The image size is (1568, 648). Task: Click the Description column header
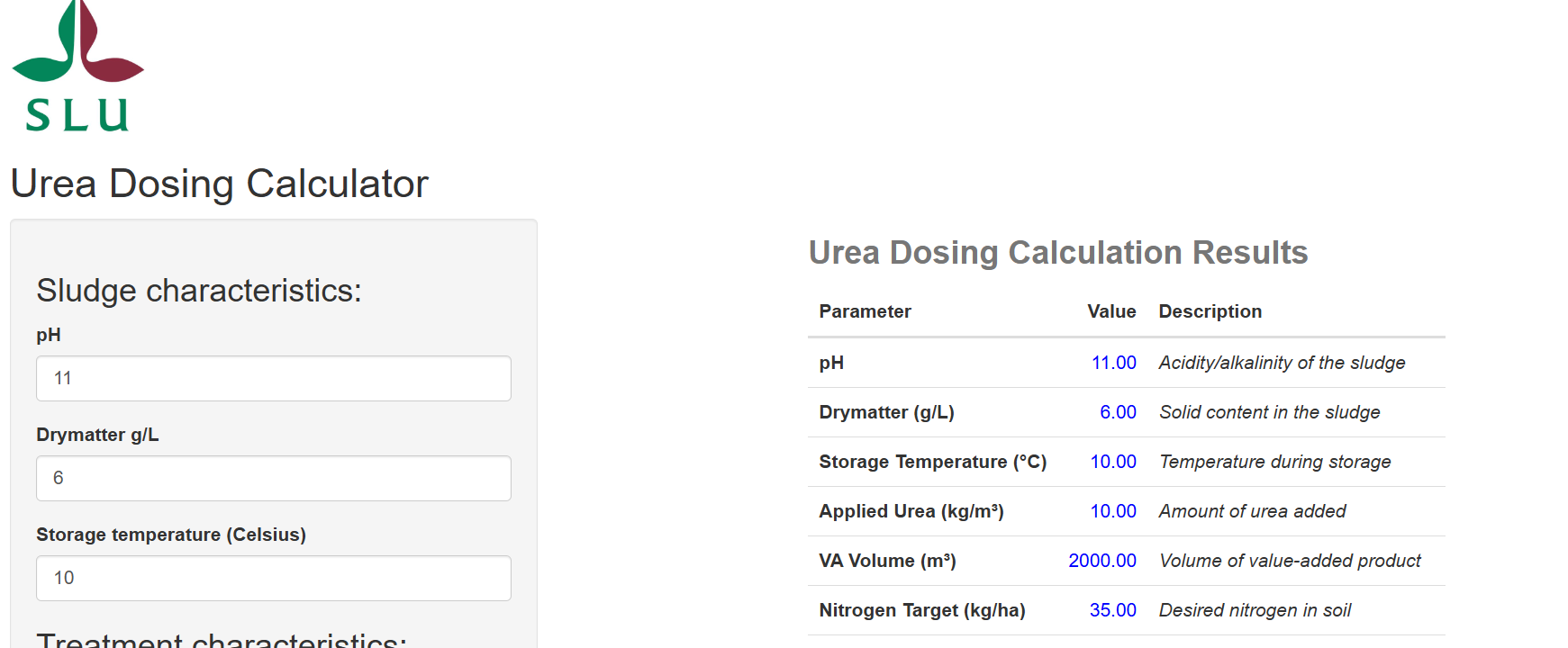[1210, 311]
